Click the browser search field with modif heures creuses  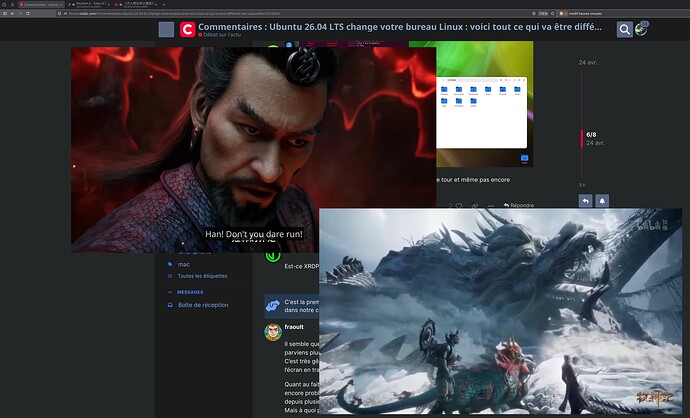point(623,14)
